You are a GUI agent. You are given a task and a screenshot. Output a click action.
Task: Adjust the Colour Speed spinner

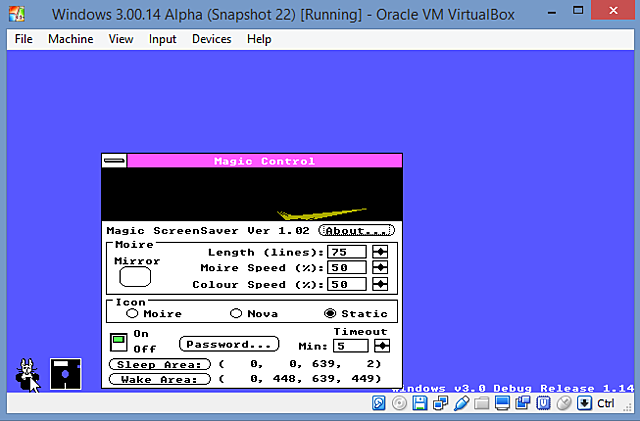[380, 284]
